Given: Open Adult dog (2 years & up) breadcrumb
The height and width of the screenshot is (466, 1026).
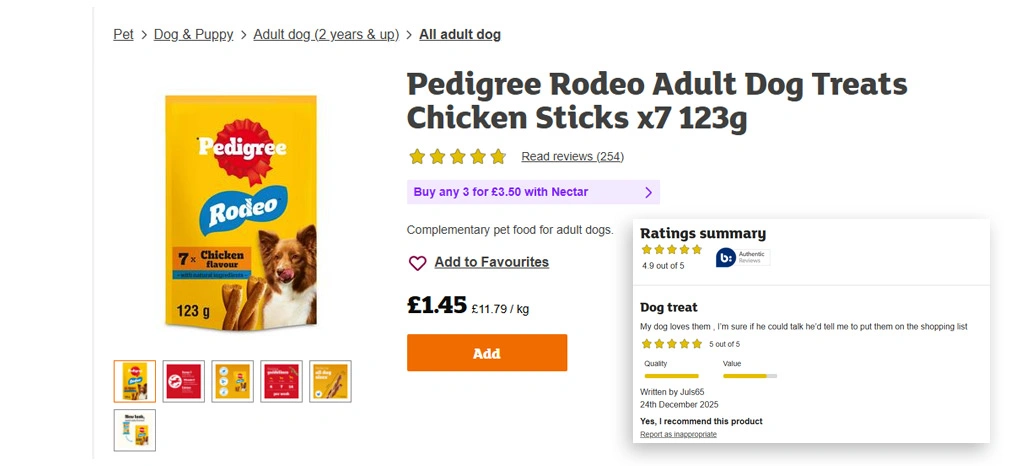Looking at the screenshot, I should [326, 34].
